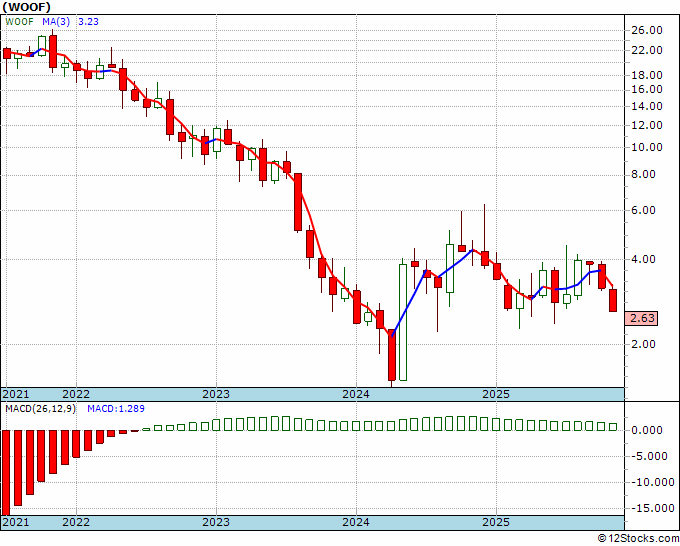The height and width of the screenshot is (546, 680).
Task: Click the 22.00 price axis label
Action: click(x=647, y=50)
